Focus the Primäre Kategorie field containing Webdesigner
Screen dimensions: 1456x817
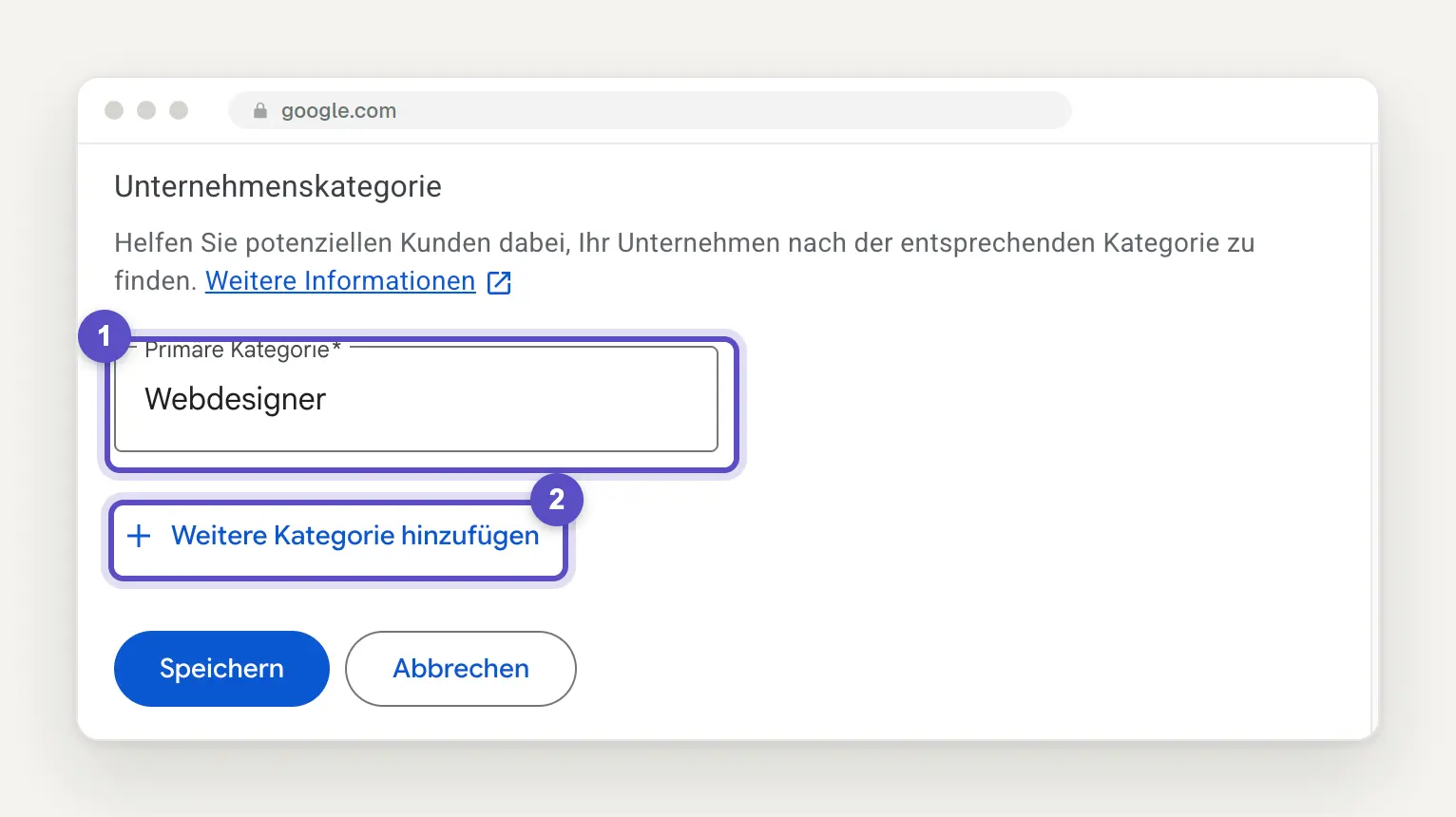click(416, 399)
